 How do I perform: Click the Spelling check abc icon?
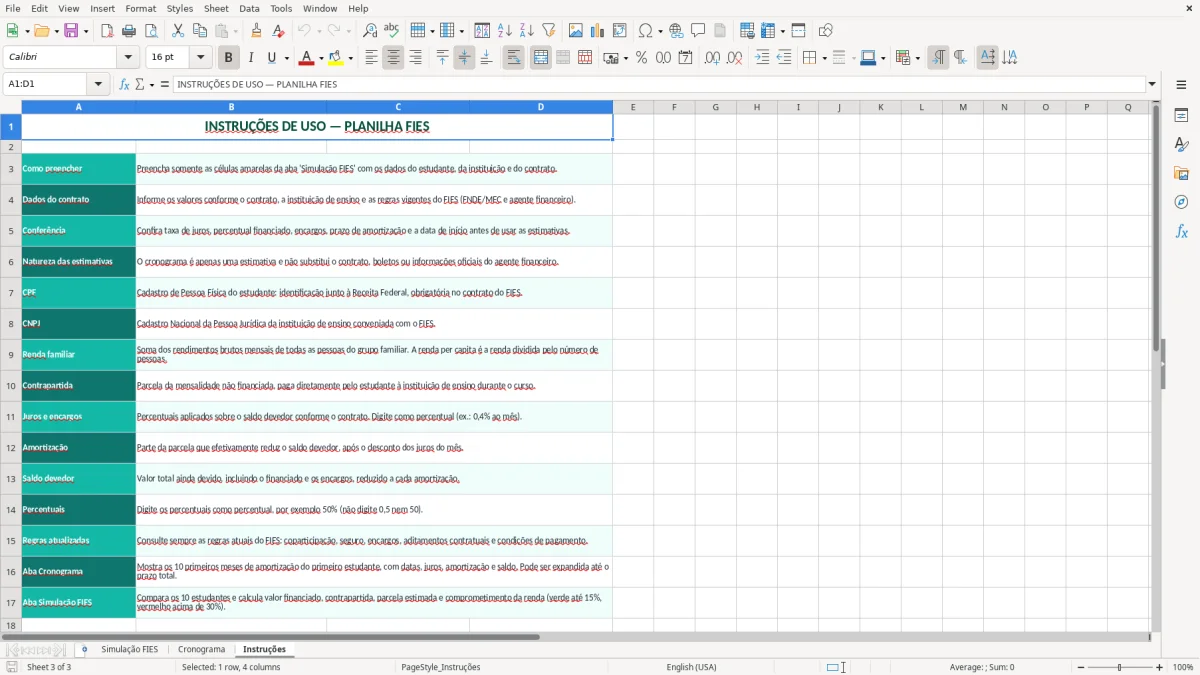click(392, 31)
